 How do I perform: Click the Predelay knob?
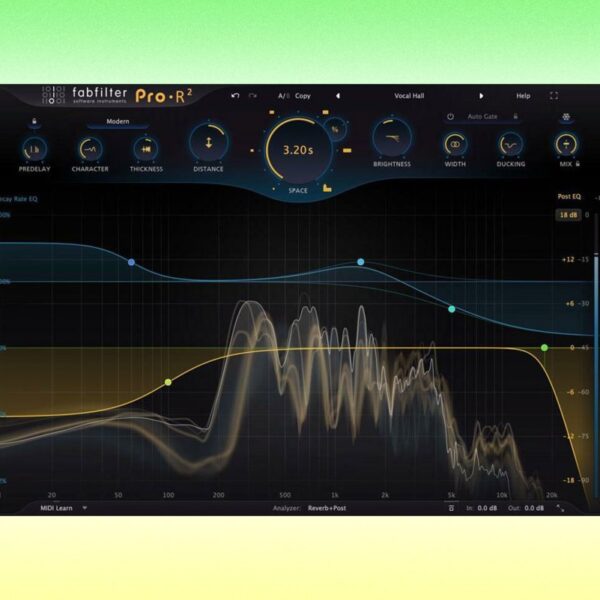pos(34,149)
